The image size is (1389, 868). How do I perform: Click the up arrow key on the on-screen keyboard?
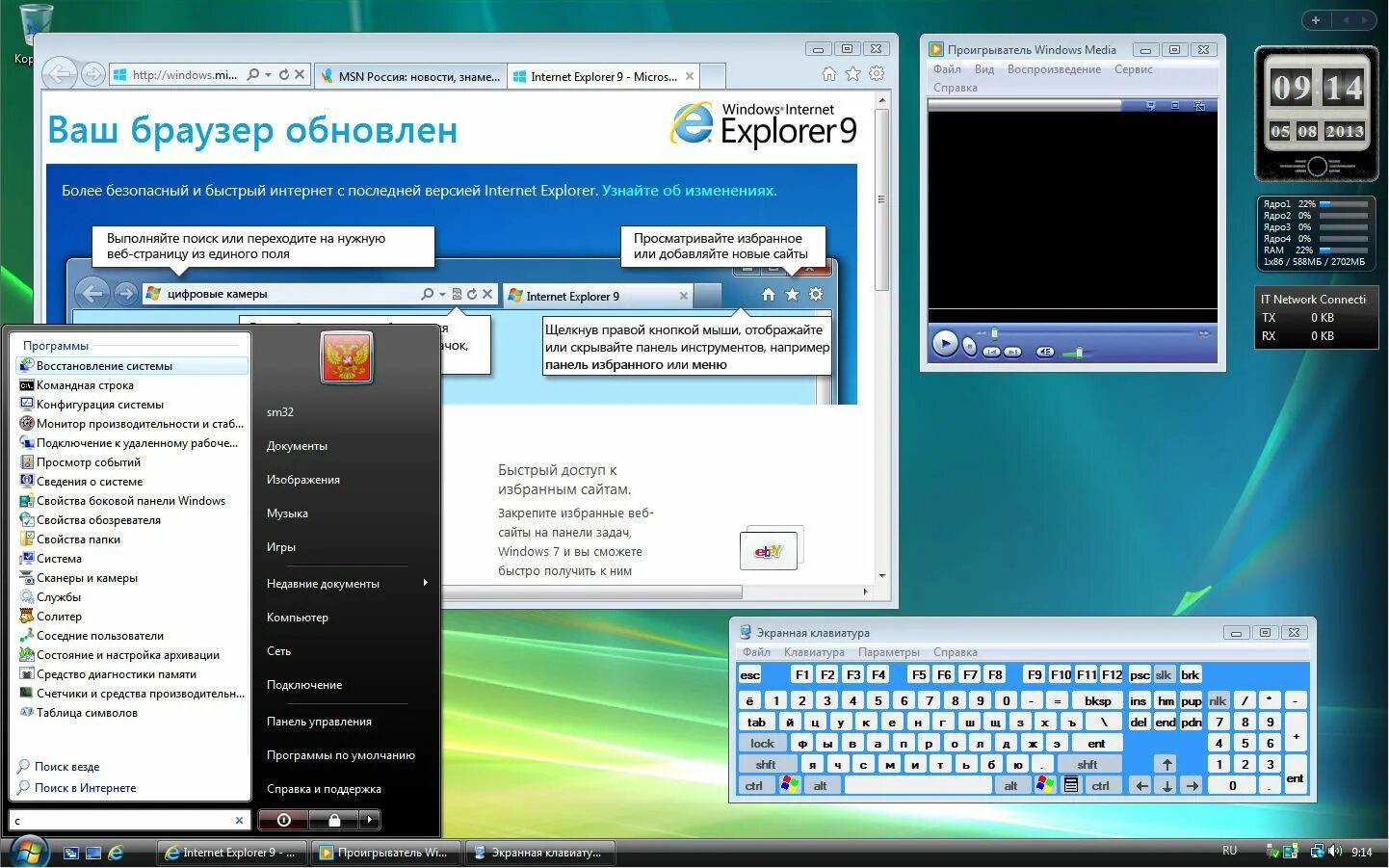[1166, 764]
